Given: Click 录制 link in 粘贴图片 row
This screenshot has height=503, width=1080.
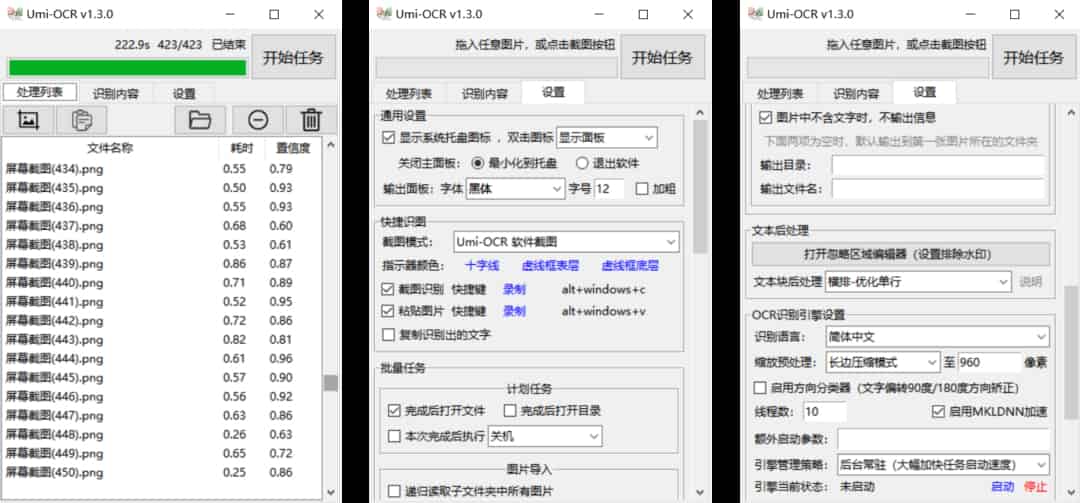Looking at the screenshot, I should [514, 311].
